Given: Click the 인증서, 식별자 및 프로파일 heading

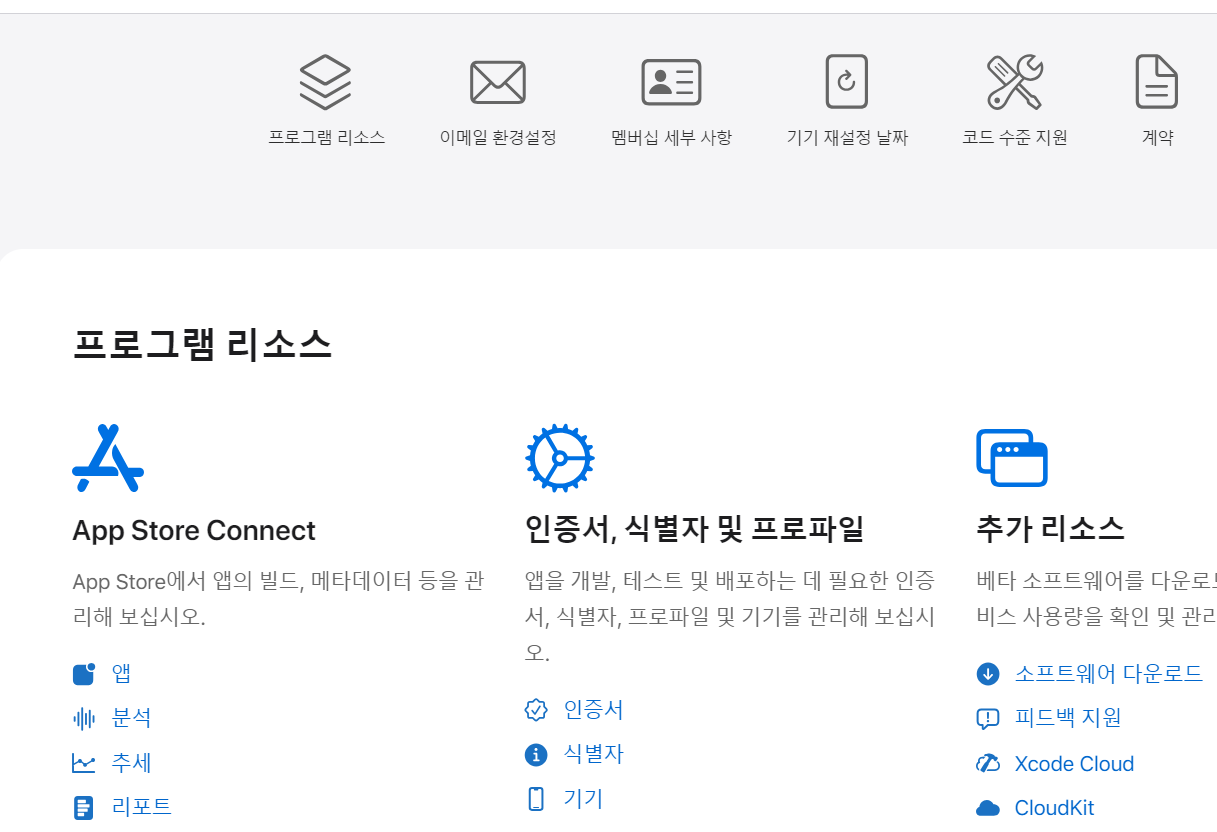Looking at the screenshot, I should tap(694, 528).
